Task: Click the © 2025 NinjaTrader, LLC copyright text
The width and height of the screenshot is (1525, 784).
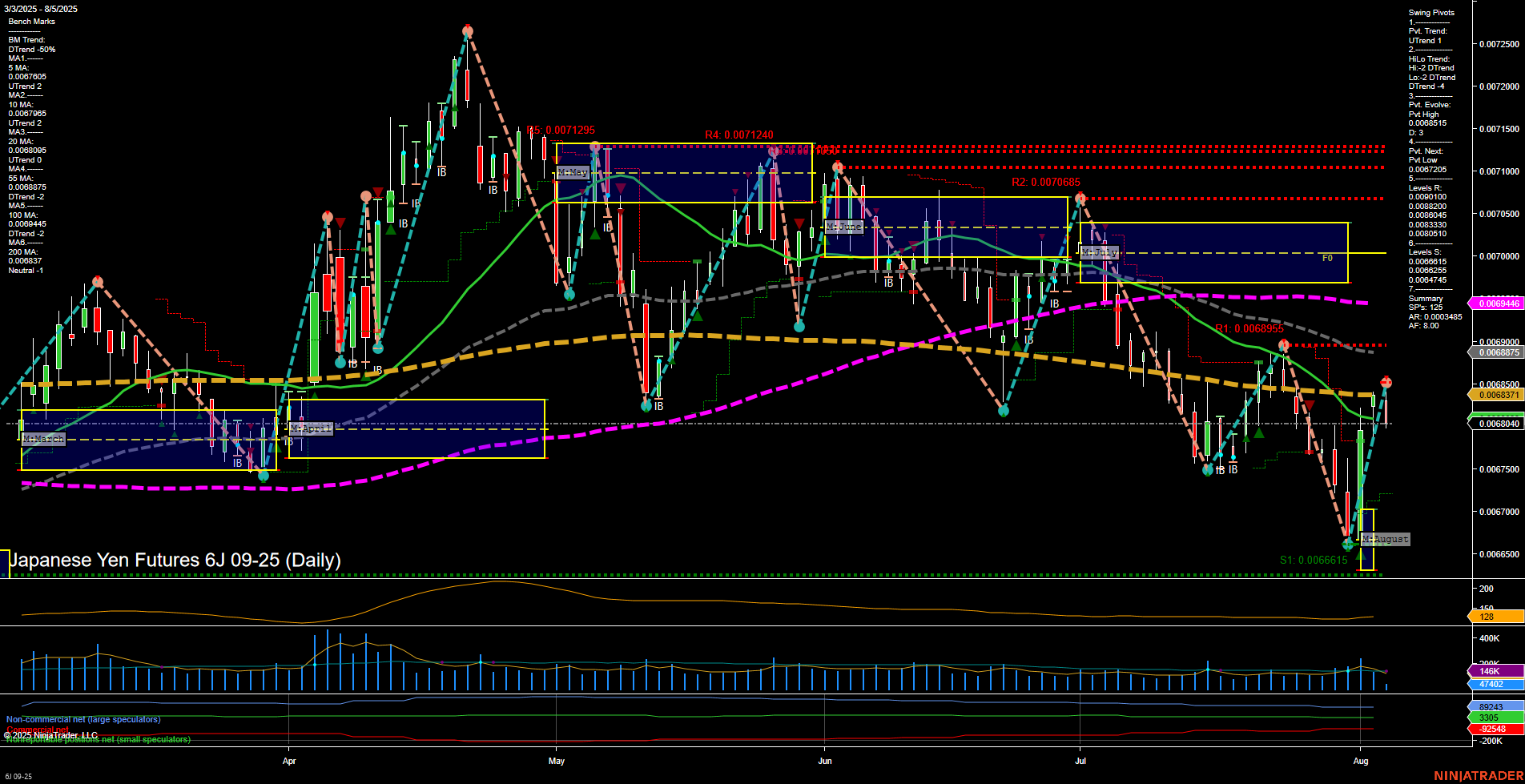Action: tap(49, 734)
